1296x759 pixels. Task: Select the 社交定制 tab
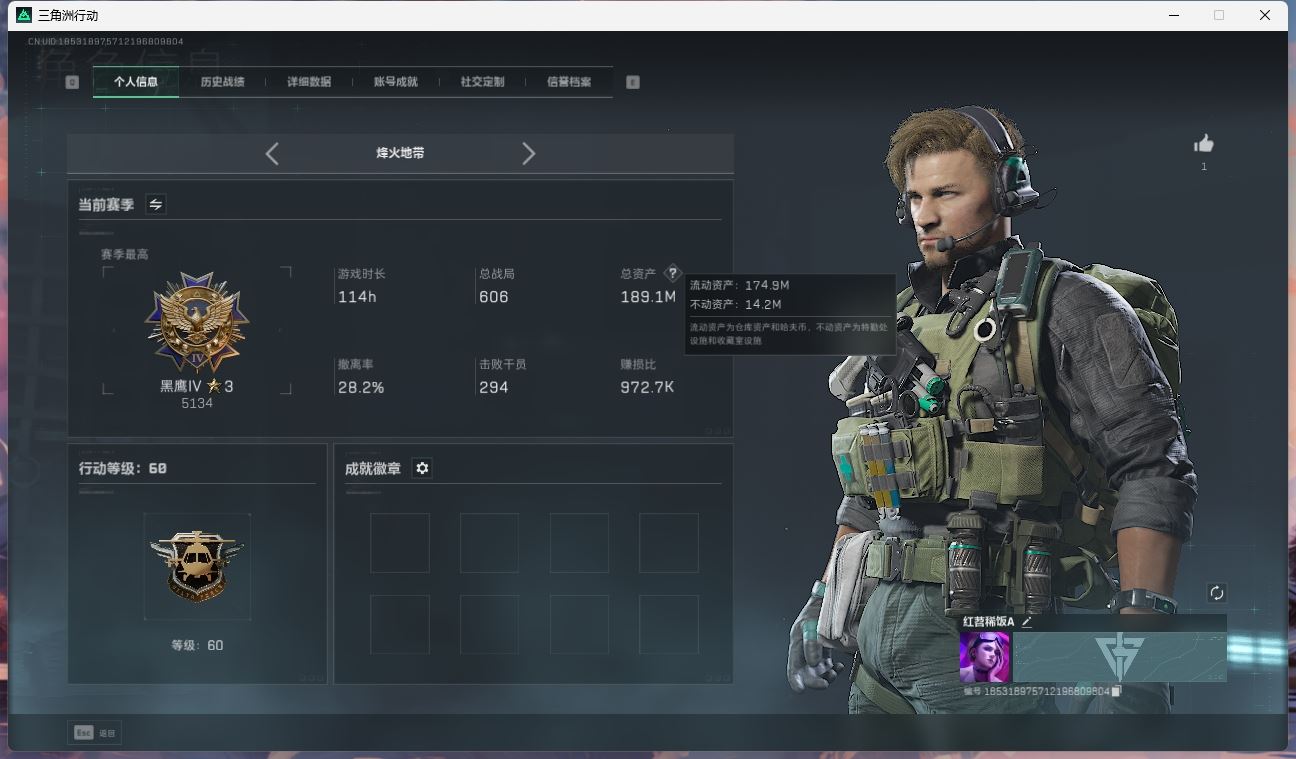pyautogui.click(x=482, y=82)
